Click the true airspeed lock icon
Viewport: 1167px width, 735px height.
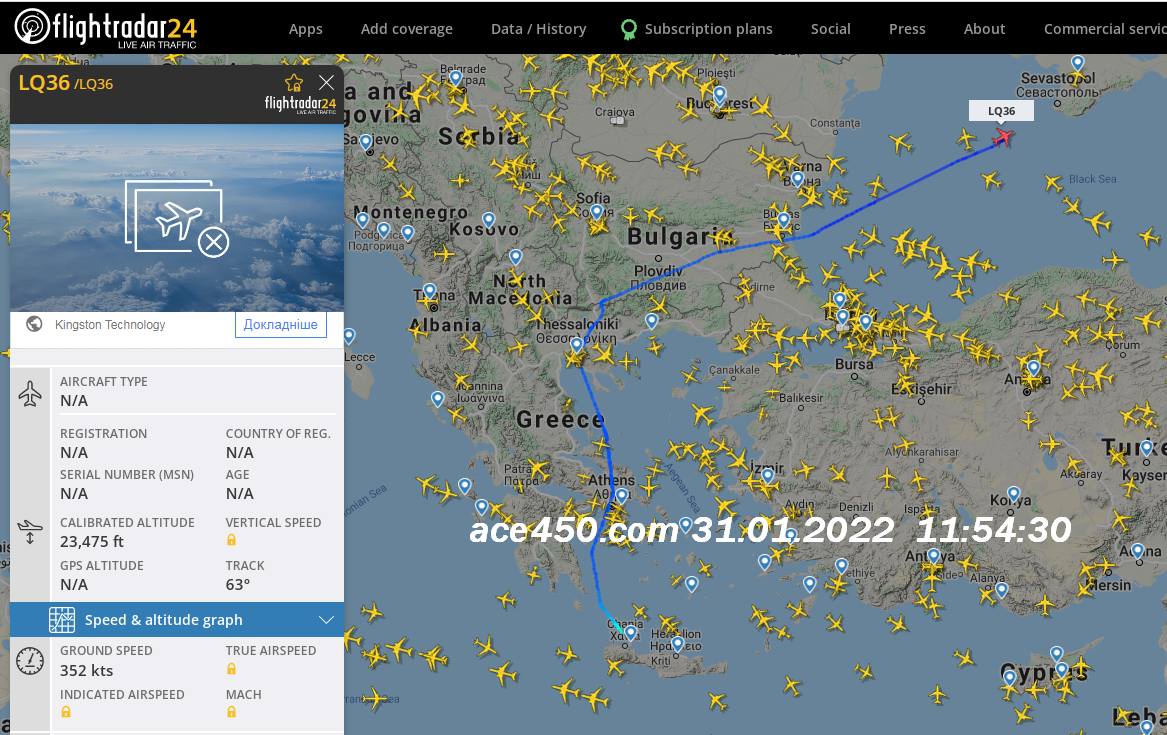tap(231, 668)
